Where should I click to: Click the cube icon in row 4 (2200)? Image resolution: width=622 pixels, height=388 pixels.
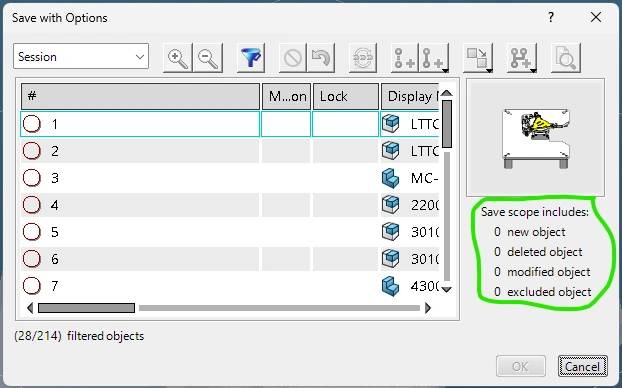(x=391, y=205)
